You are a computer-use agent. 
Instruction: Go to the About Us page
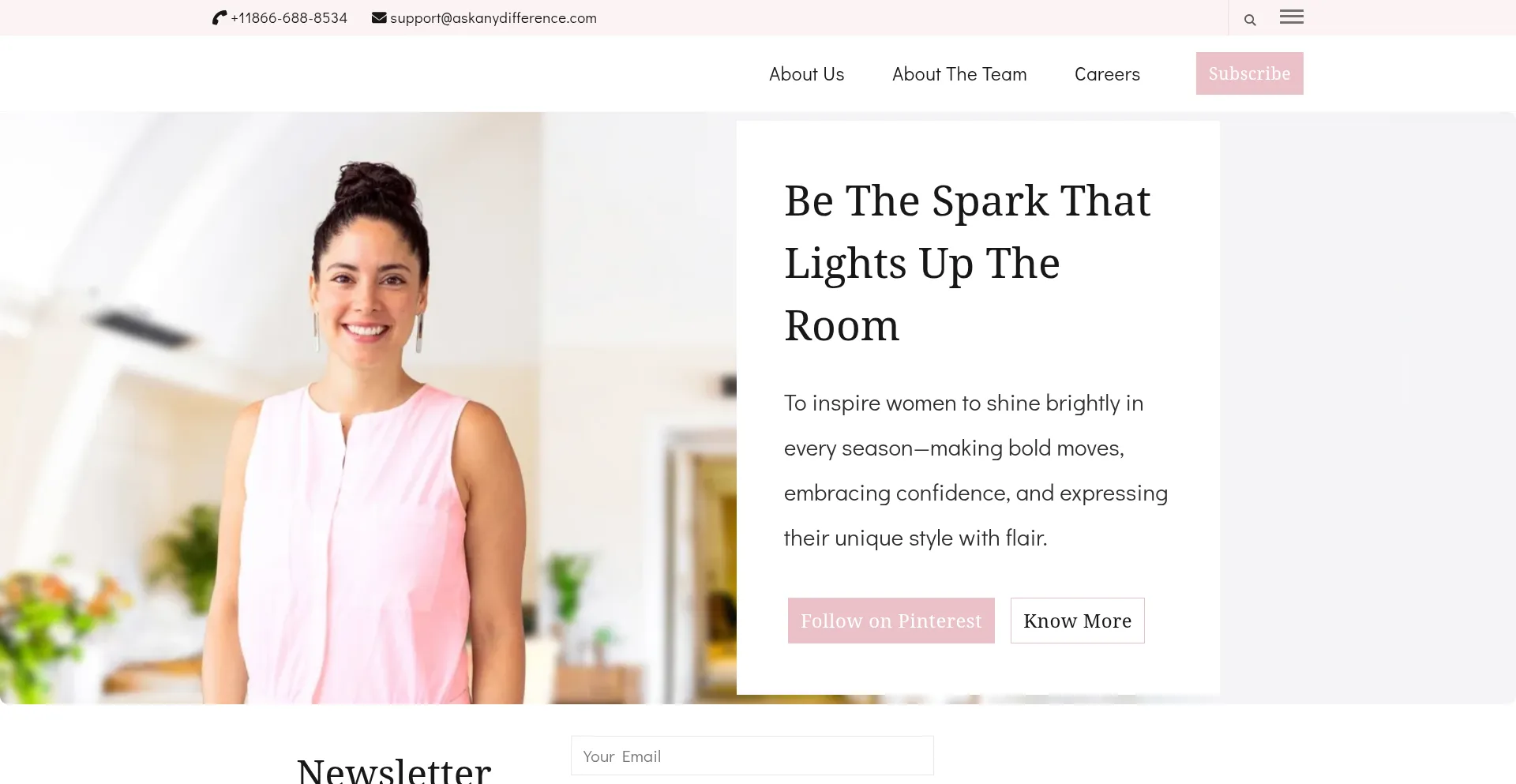pos(806,74)
